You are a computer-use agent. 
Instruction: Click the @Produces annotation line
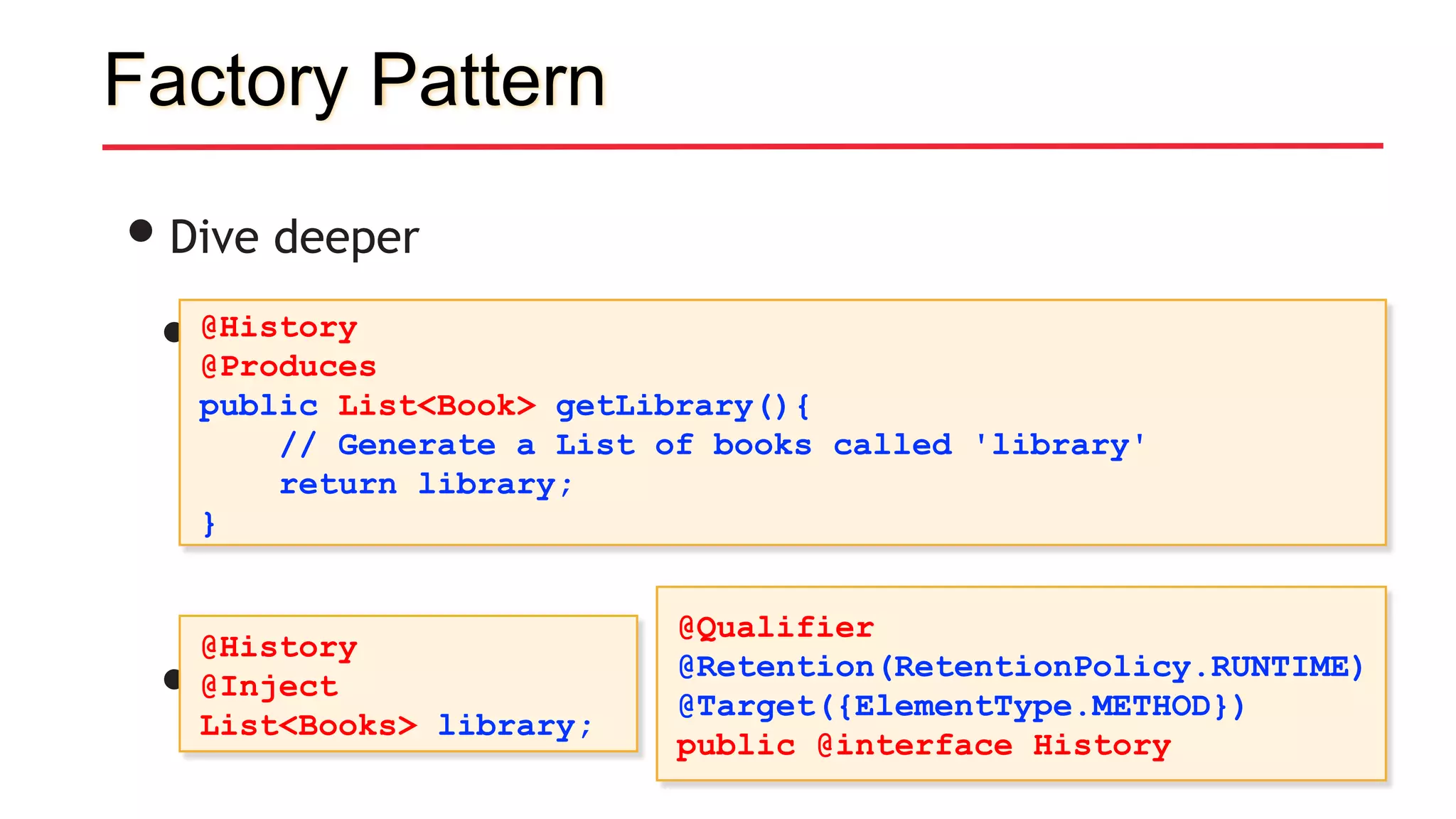[x=288, y=367]
